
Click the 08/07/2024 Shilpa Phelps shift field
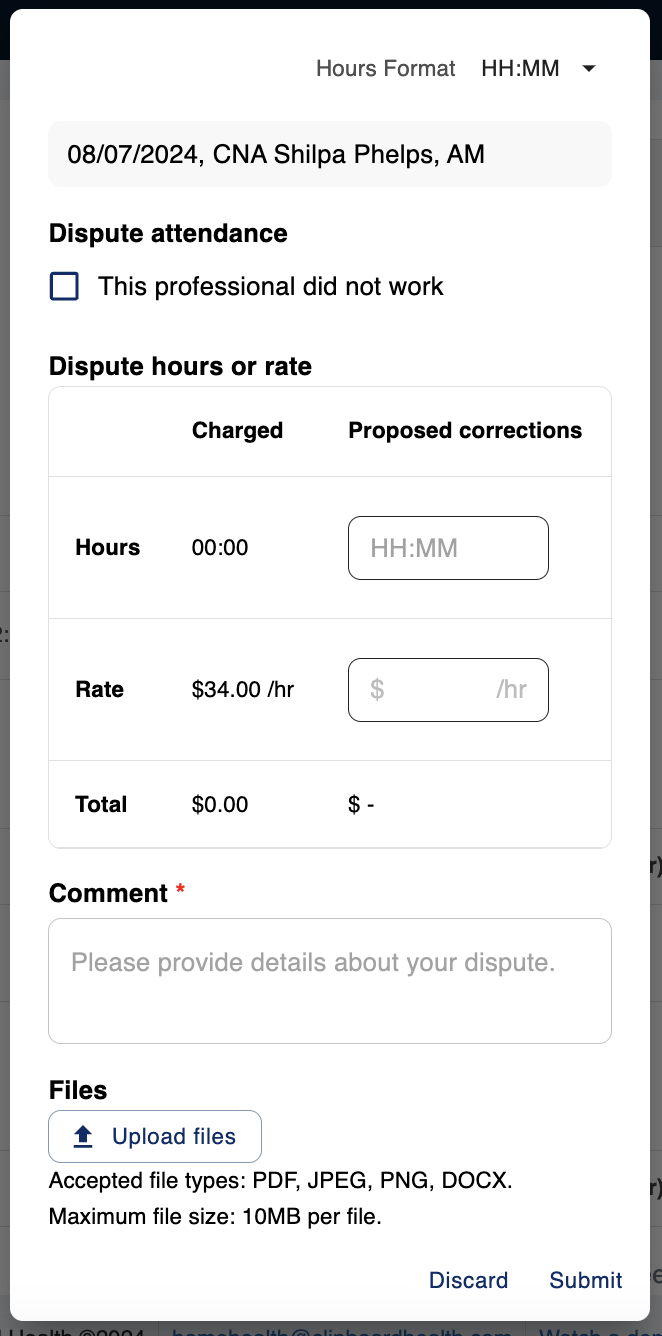(330, 154)
